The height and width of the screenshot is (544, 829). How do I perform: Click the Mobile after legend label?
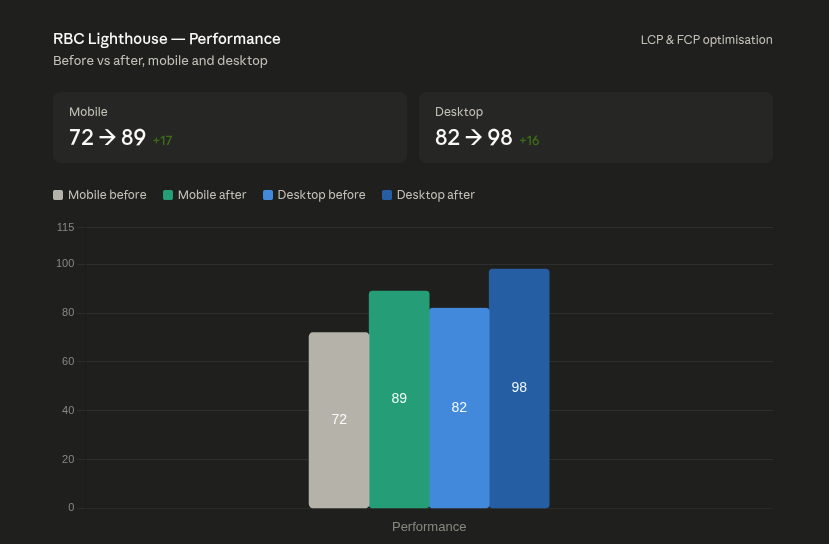(x=212, y=195)
